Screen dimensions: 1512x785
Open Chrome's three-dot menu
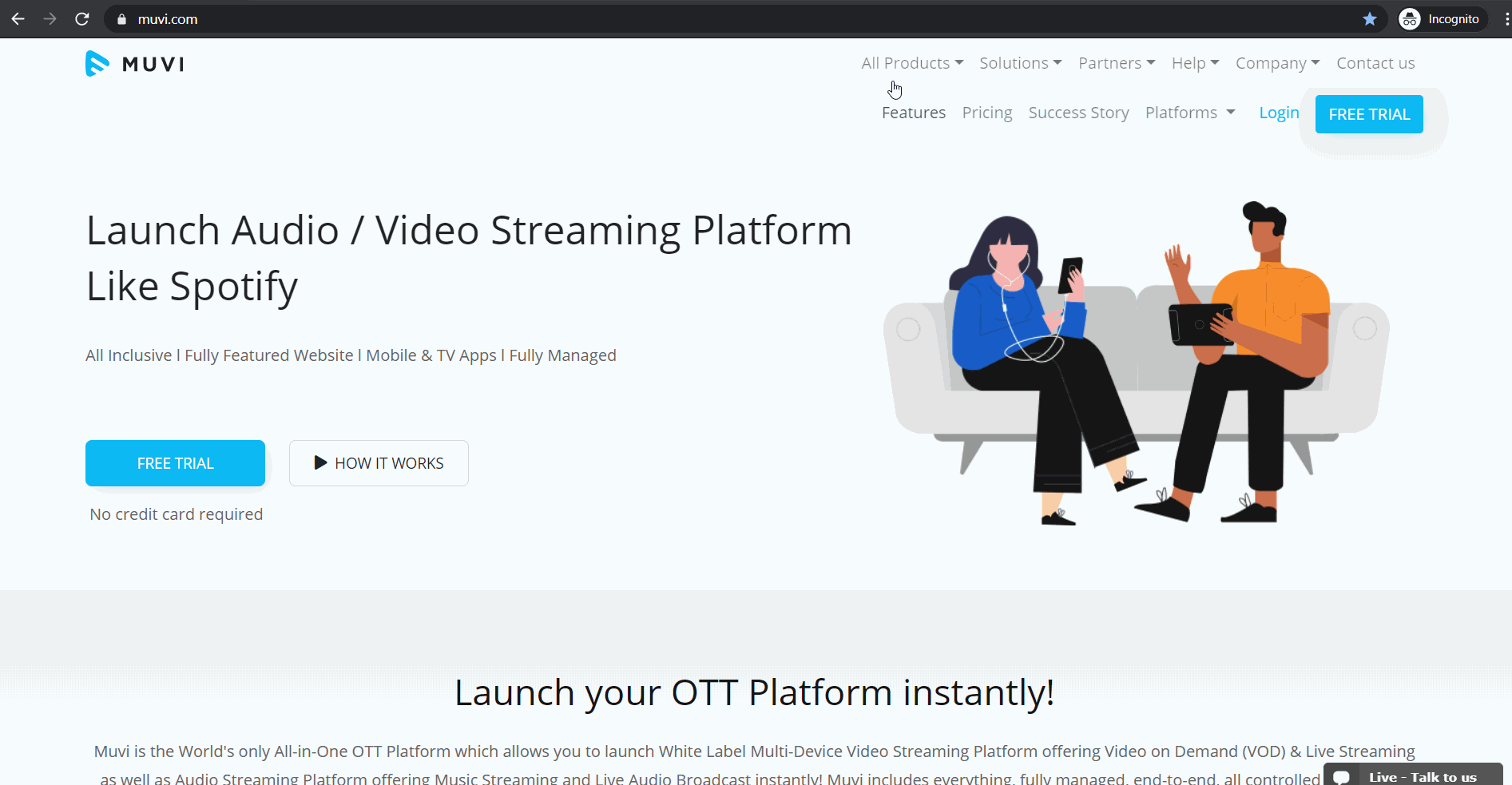tap(1506, 19)
